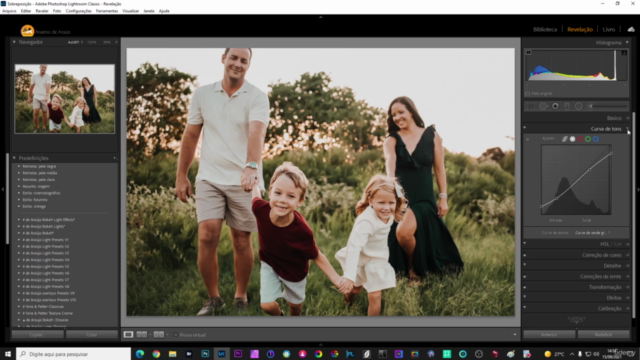Image resolution: width=640 pixels, height=360 pixels.
Task: Collapse the Histograma panel
Action: (627, 42)
